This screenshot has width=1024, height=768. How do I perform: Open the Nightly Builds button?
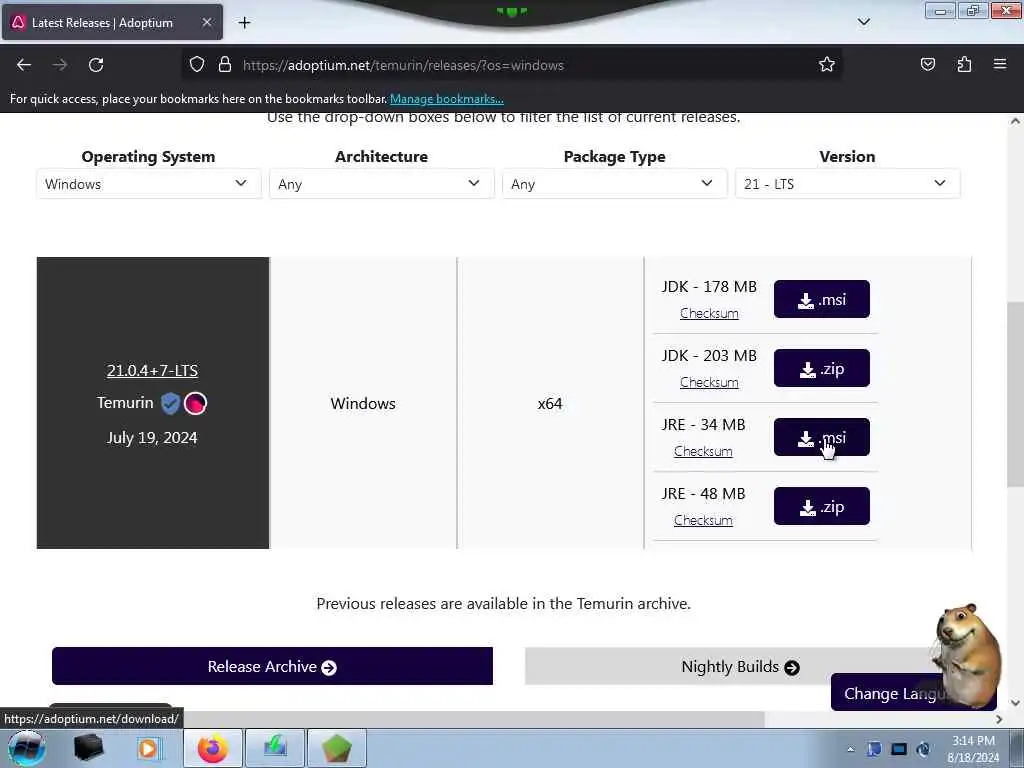click(740, 667)
